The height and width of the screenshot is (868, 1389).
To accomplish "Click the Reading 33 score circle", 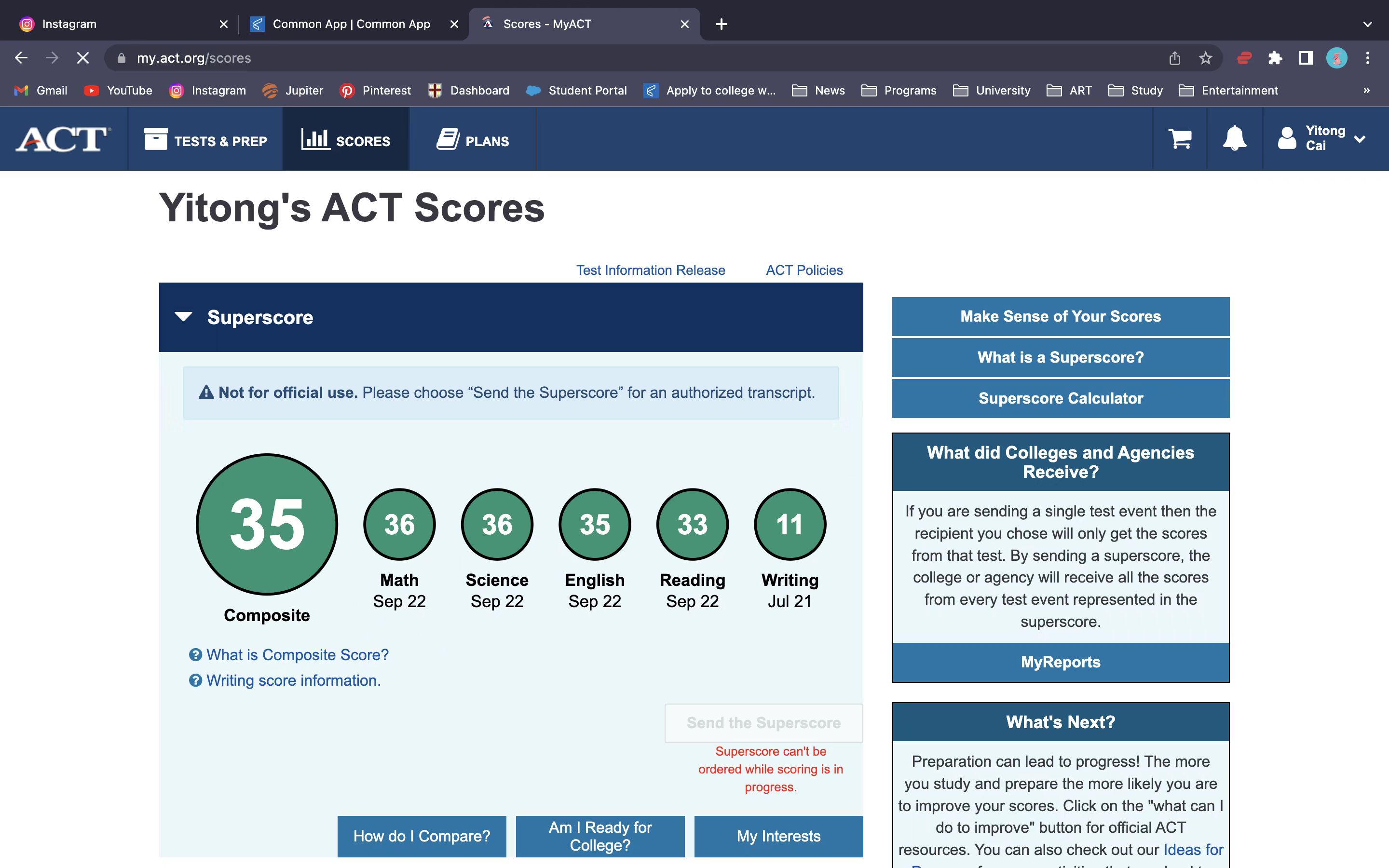I will point(692,524).
